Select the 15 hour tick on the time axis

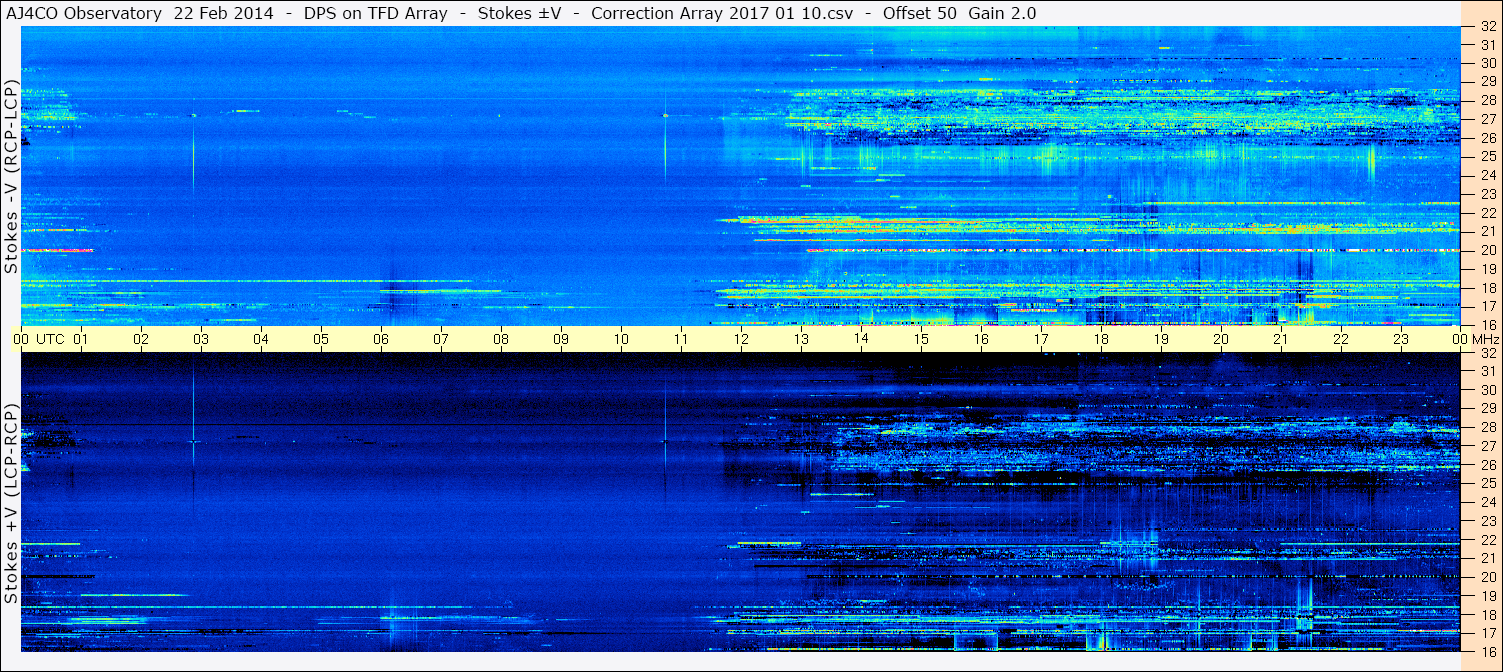pyautogui.click(x=921, y=339)
